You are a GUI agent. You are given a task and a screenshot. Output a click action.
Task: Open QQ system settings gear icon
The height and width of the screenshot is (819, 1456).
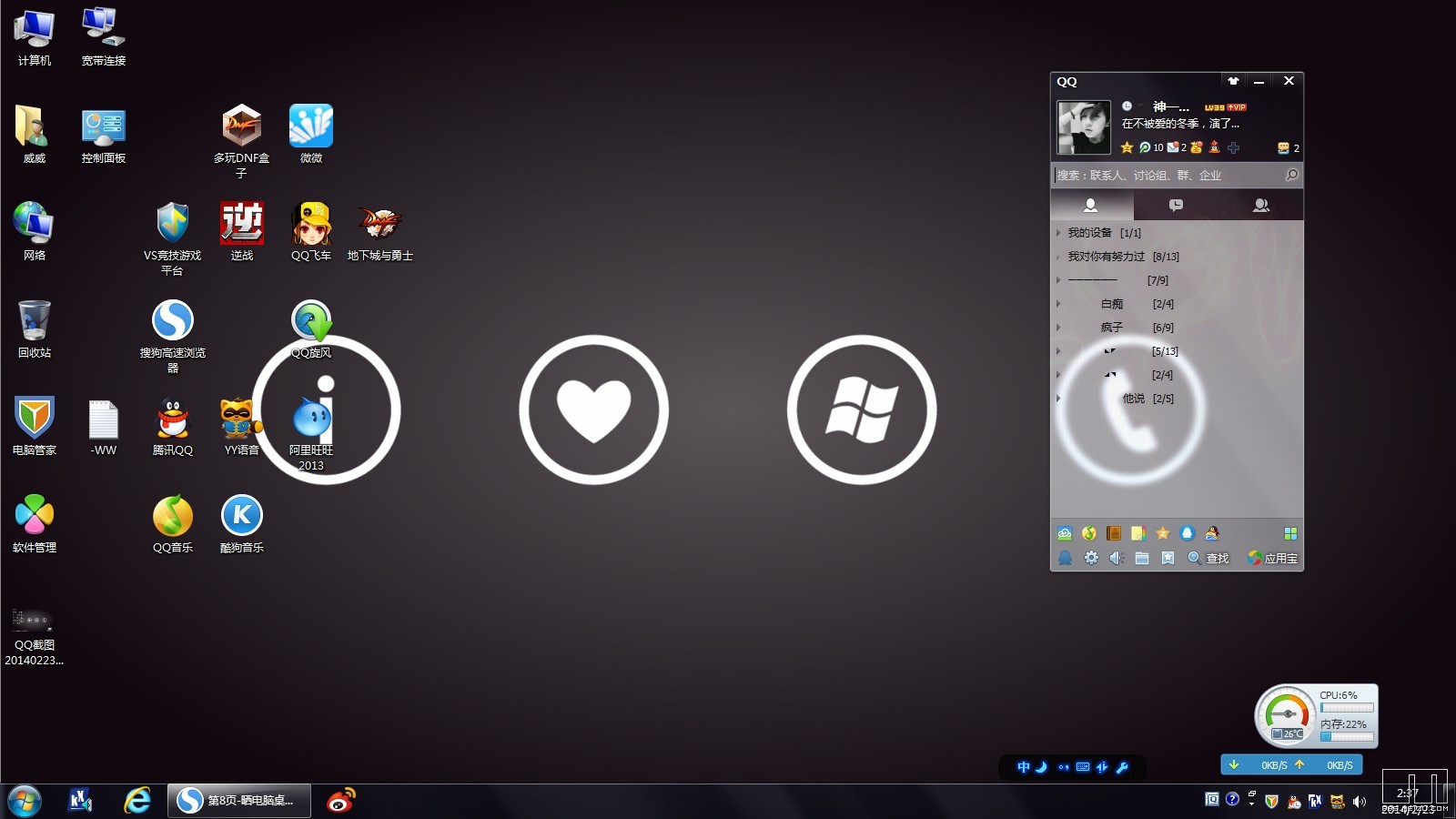[1090, 558]
